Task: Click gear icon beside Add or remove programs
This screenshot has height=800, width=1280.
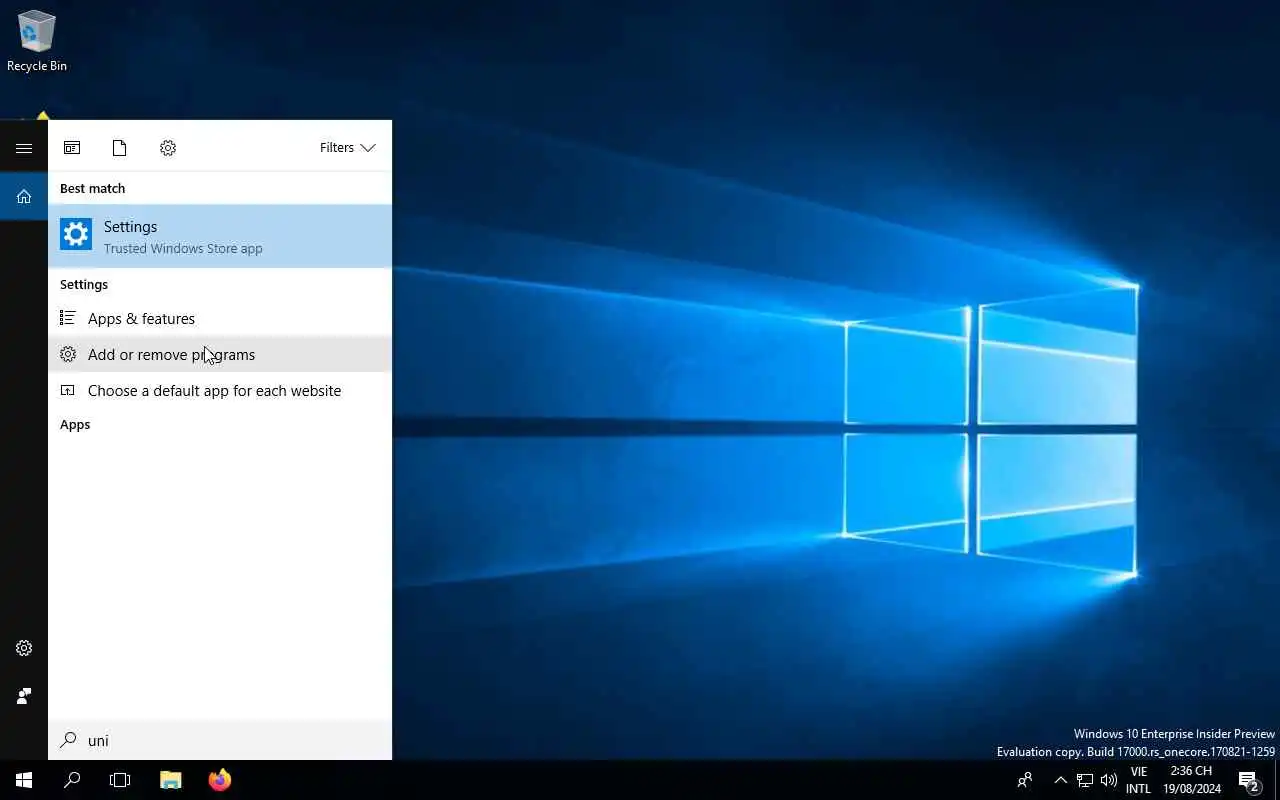Action: [68, 354]
